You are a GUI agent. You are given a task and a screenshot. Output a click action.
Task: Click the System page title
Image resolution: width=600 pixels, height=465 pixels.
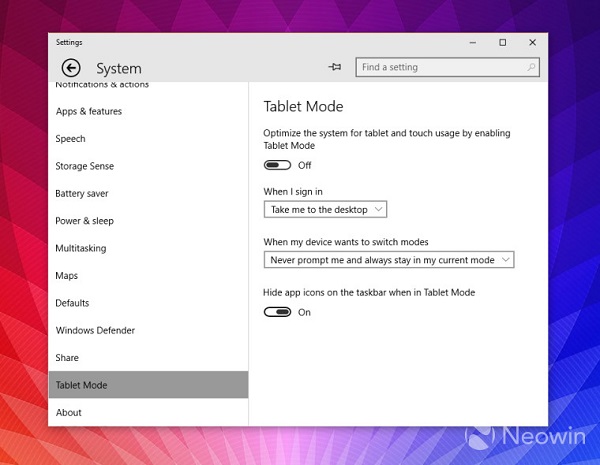tap(119, 69)
